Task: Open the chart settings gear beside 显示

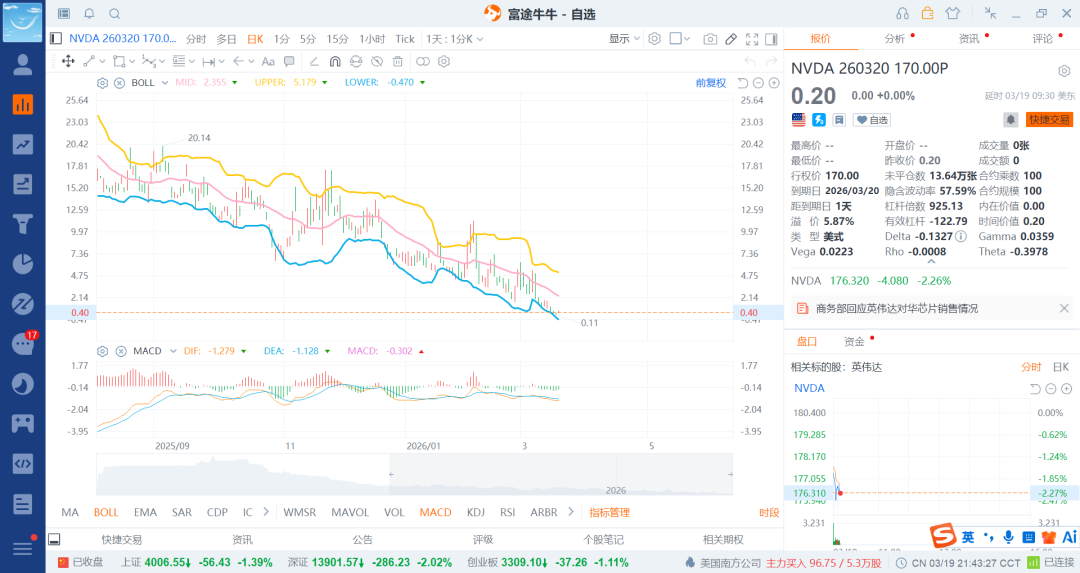Action: (x=654, y=39)
